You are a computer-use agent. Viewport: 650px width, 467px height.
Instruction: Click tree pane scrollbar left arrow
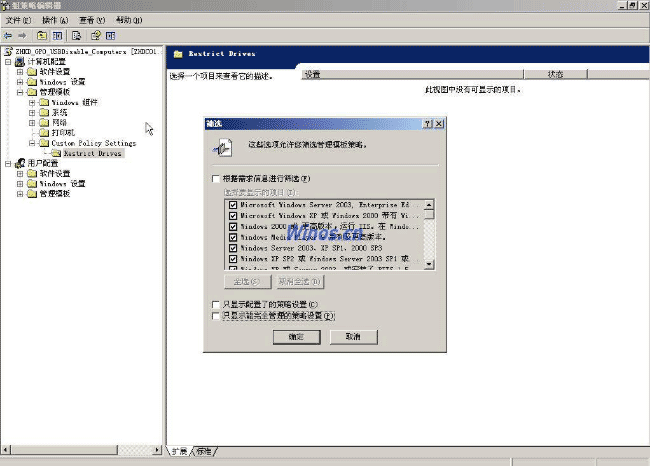coord(5,450)
